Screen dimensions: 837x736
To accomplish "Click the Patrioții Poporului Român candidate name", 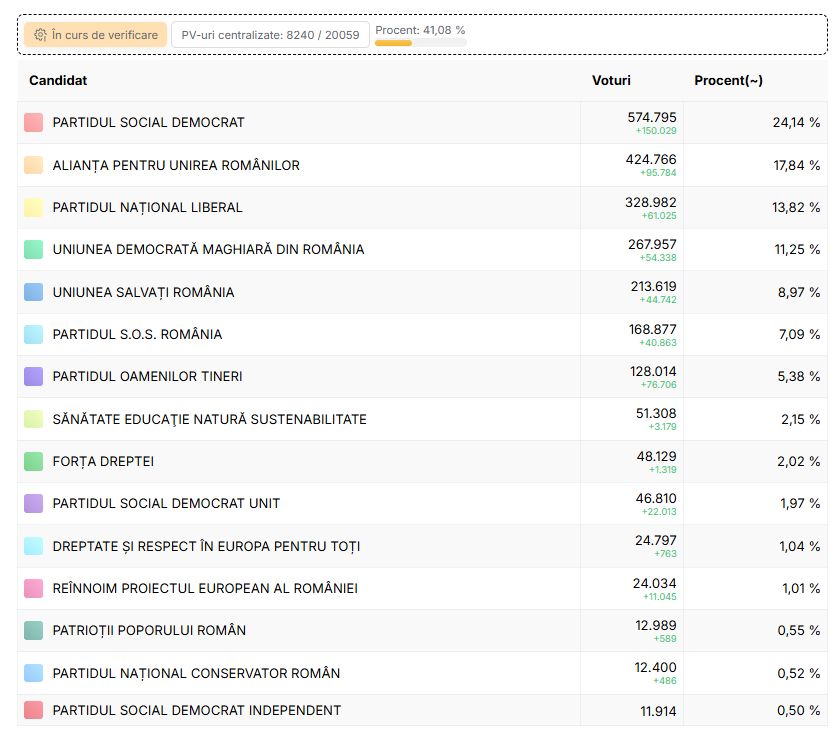I will pos(149,630).
